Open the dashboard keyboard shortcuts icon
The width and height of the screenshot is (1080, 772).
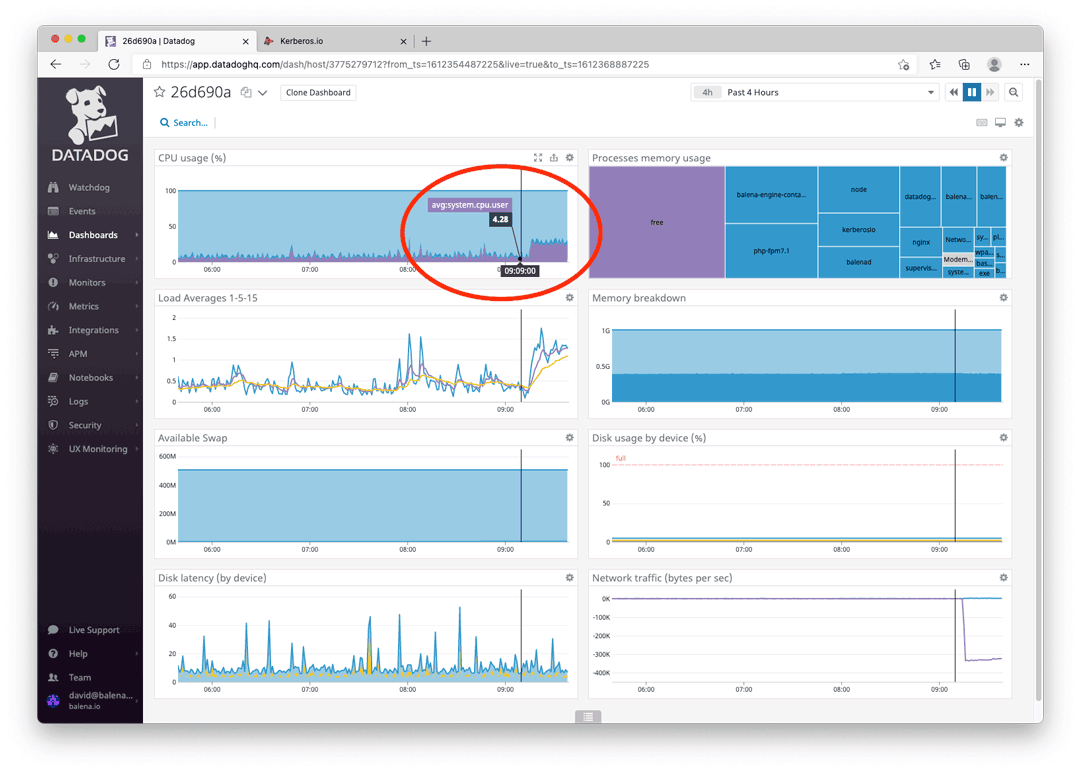[981, 121]
